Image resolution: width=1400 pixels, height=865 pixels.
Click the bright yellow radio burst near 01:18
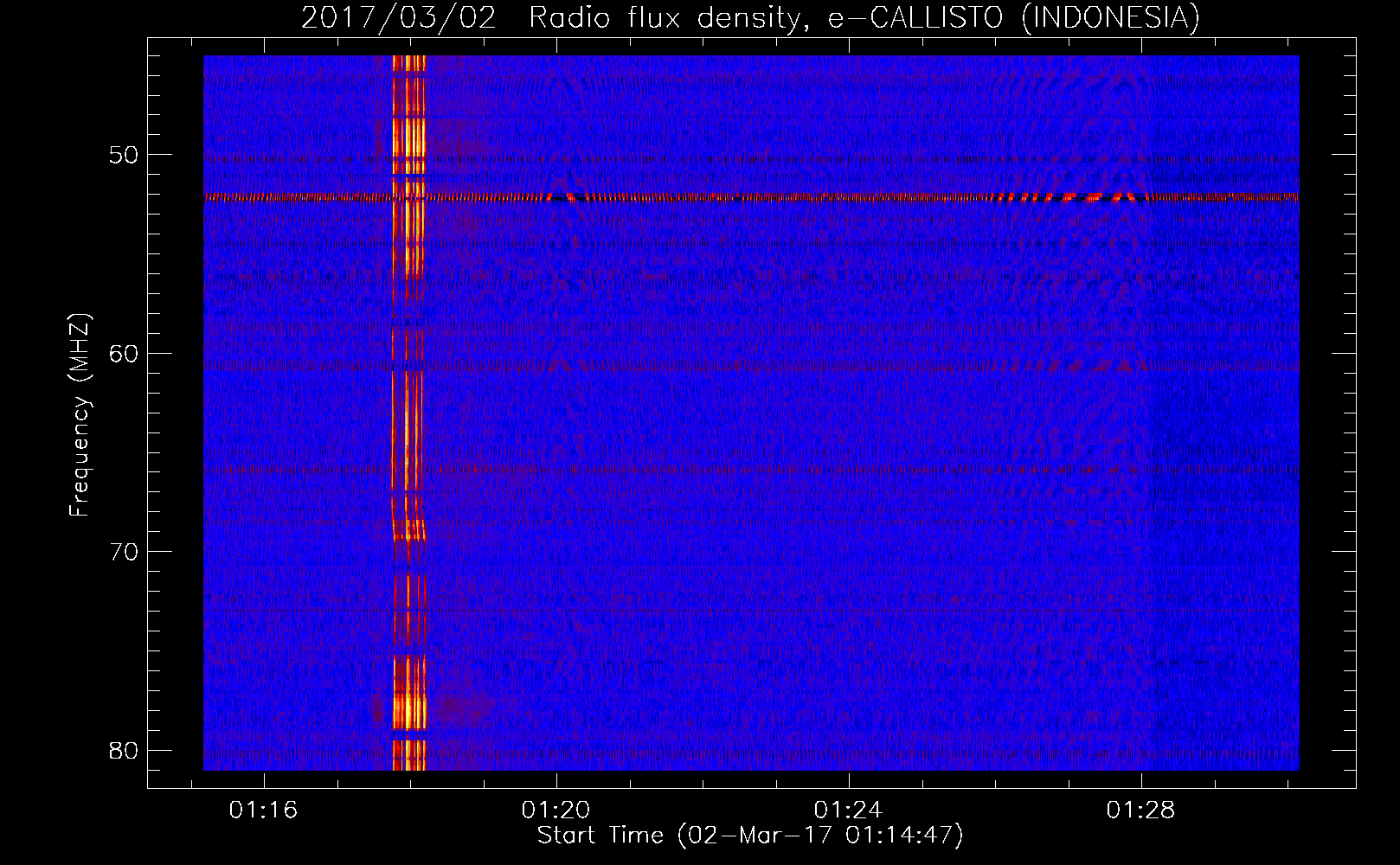408,413
